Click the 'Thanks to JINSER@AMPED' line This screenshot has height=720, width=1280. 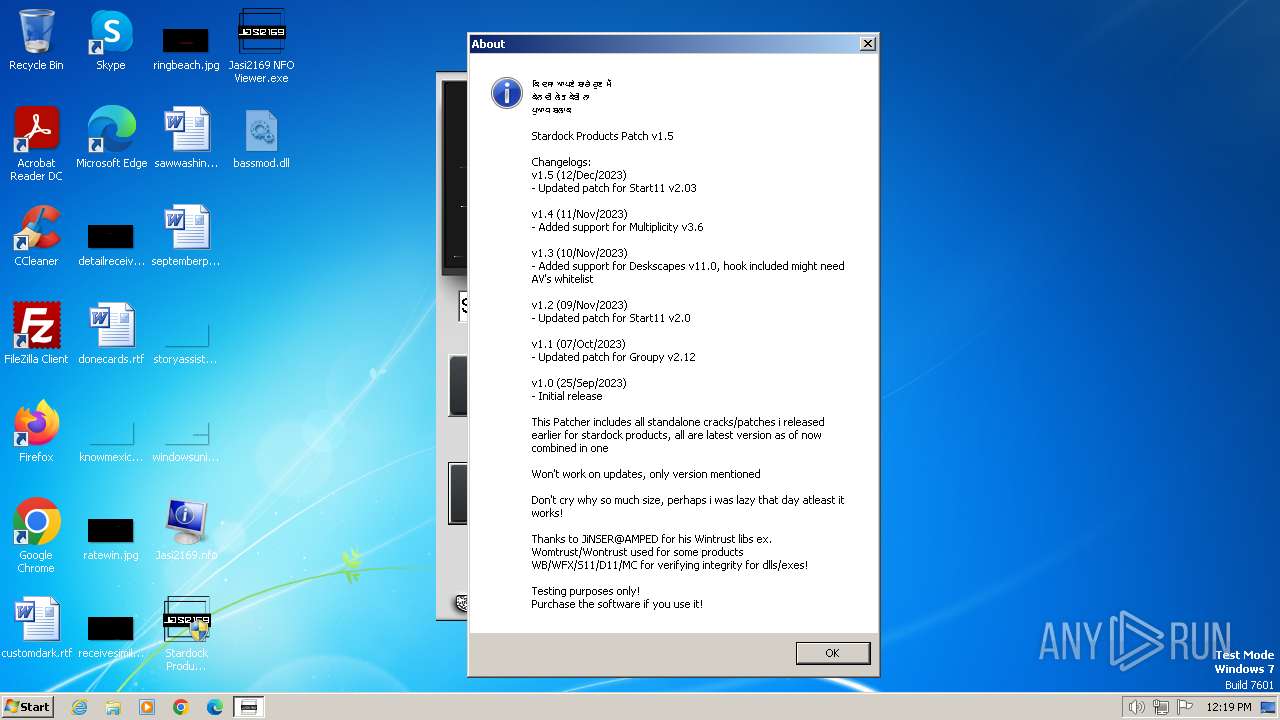[651, 539]
